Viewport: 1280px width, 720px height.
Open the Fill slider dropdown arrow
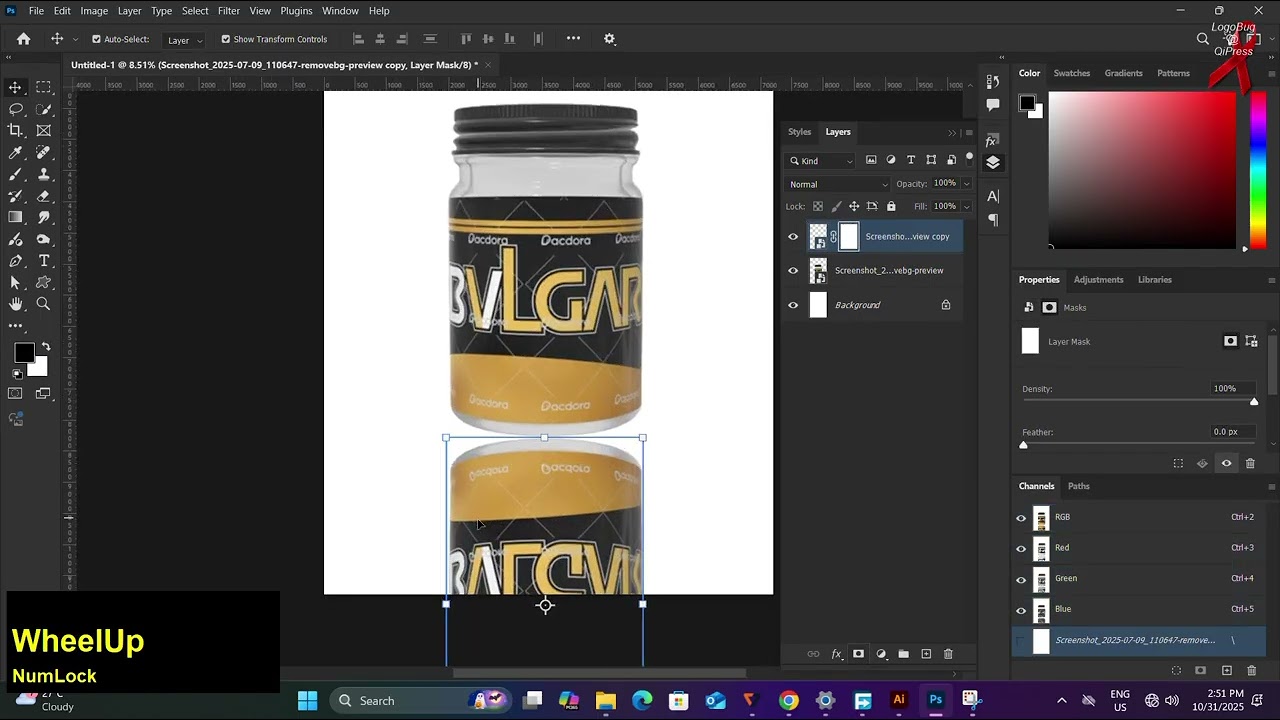pos(966,207)
